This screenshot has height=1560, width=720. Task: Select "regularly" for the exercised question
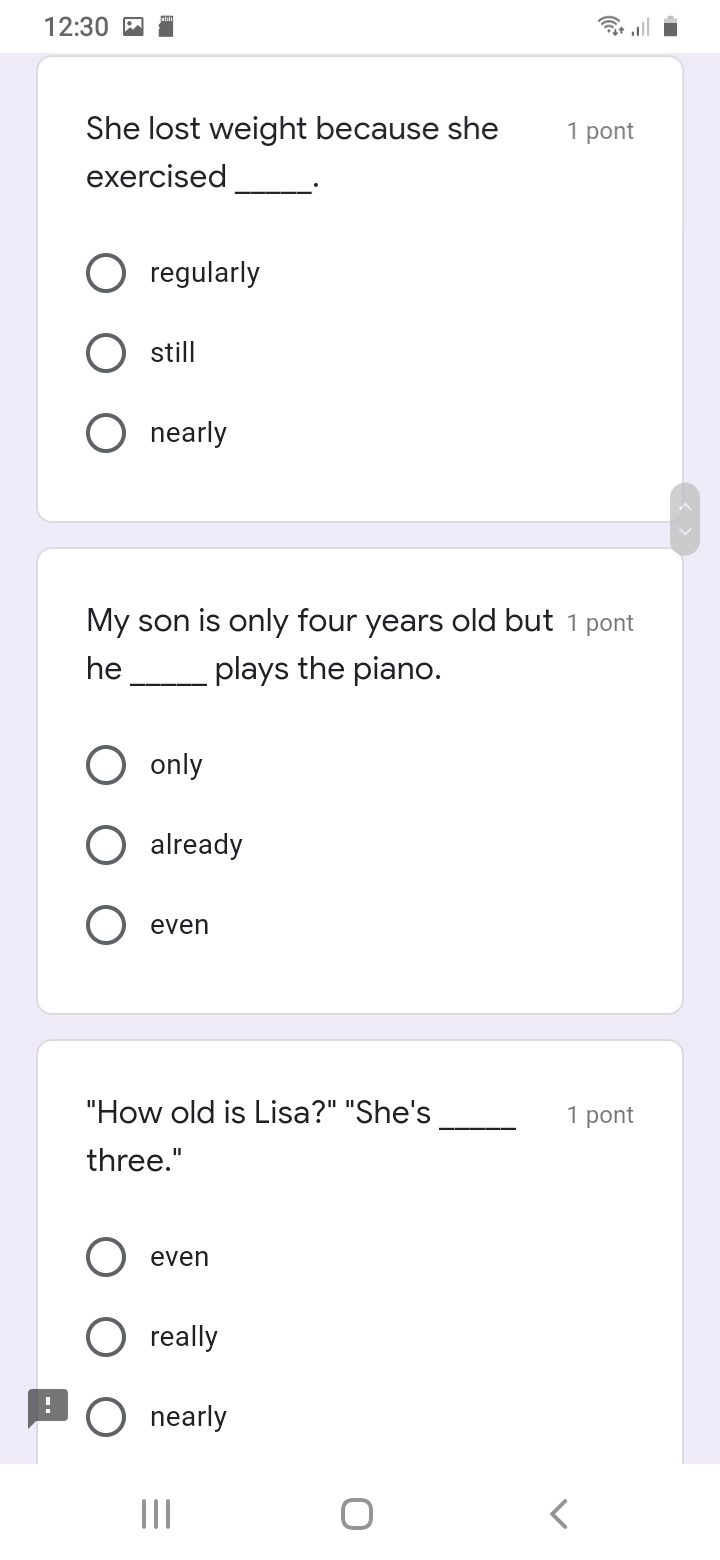click(106, 273)
